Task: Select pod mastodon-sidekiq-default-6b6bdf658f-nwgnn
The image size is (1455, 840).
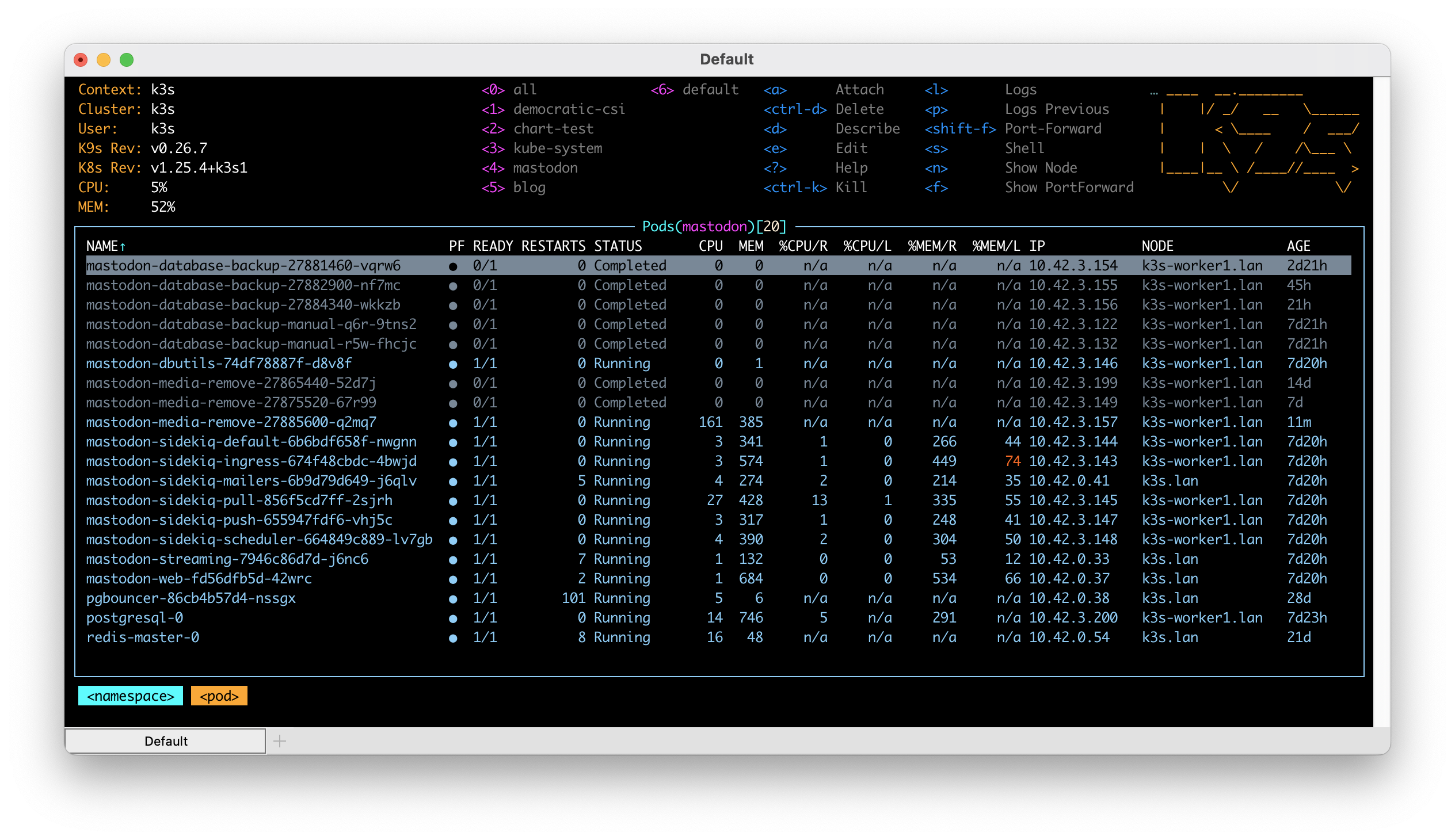Action: point(718,442)
